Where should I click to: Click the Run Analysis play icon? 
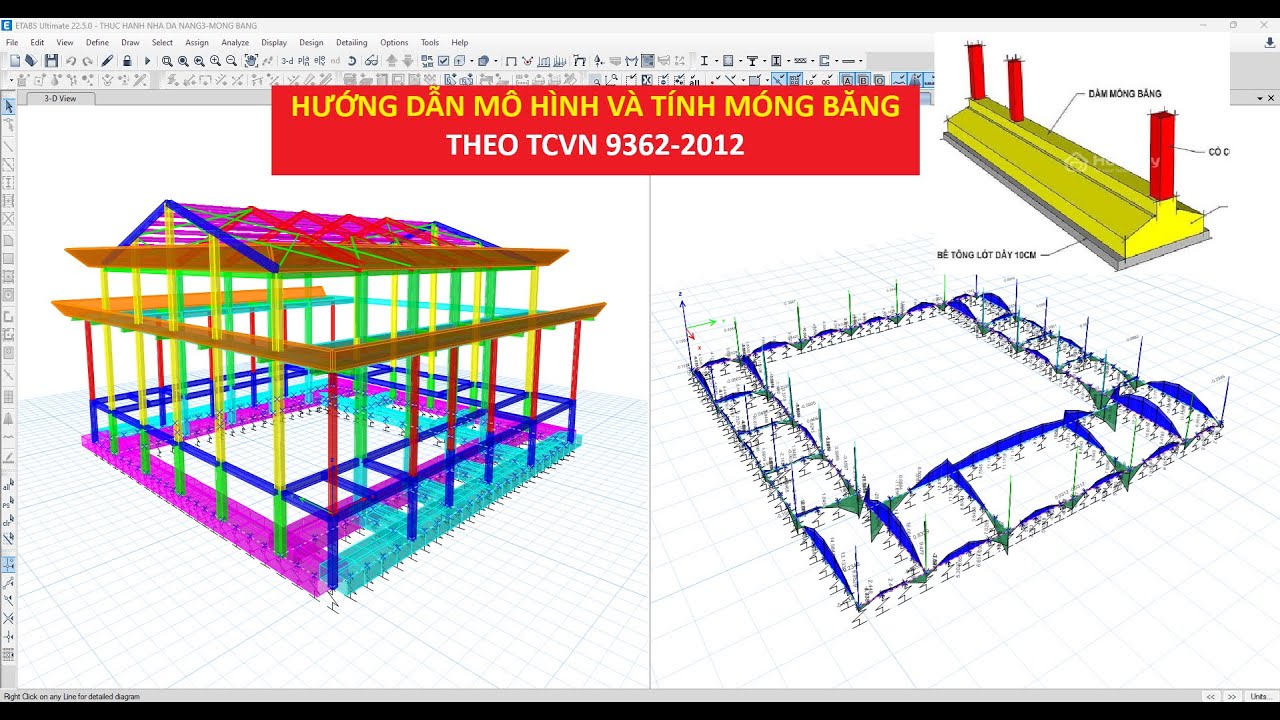point(147,61)
